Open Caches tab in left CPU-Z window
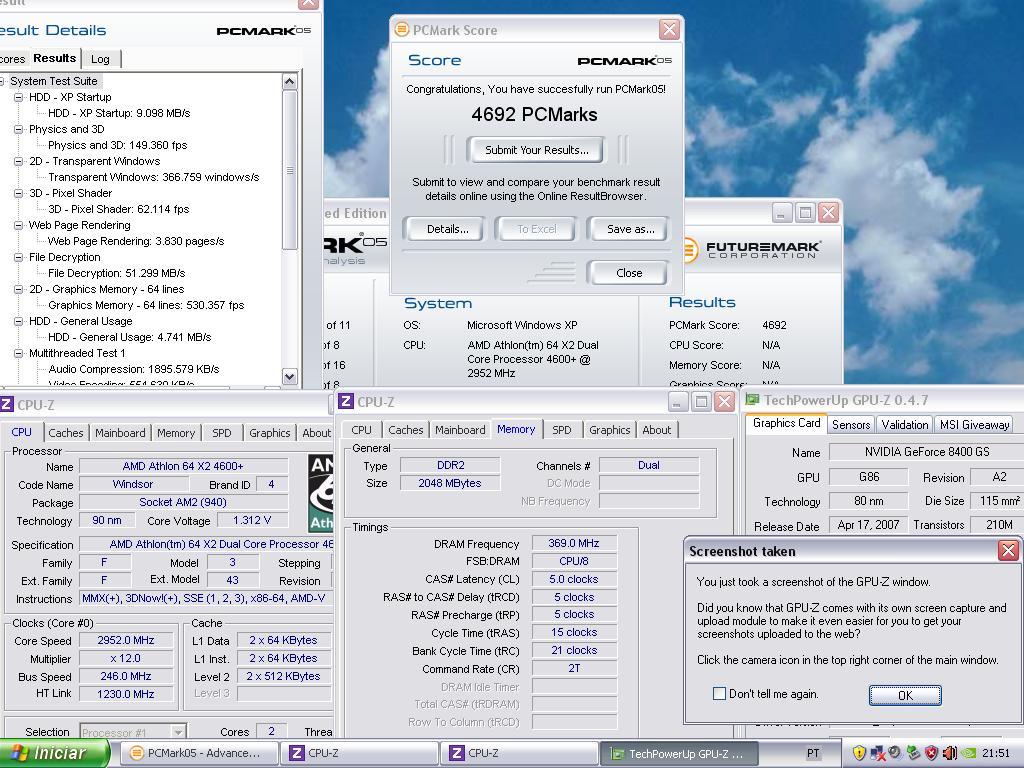This screenshot has height=768, width=1024. [x=66, y=432]
